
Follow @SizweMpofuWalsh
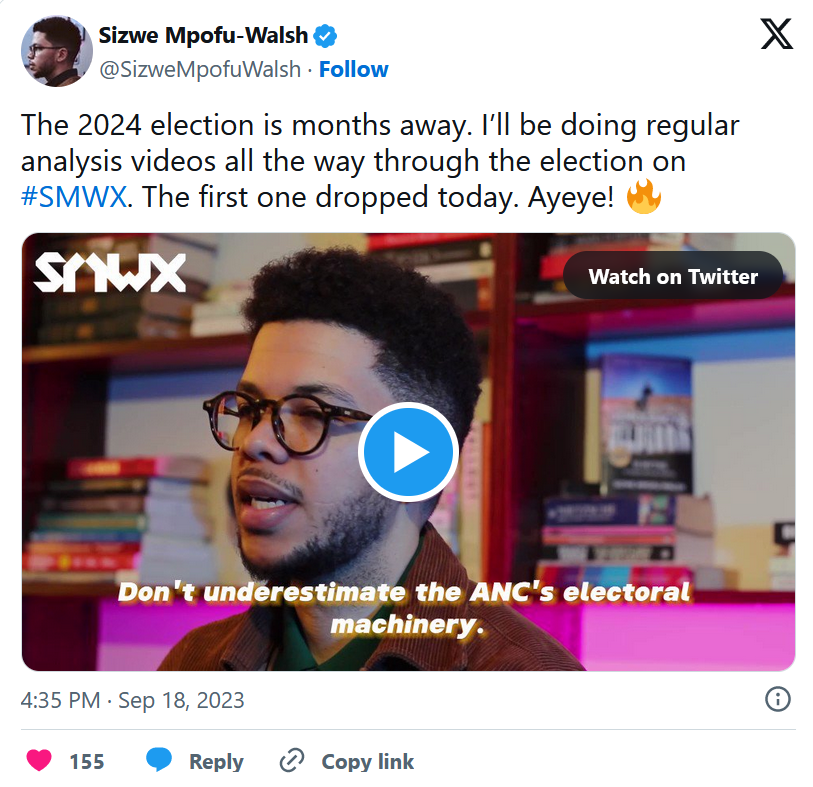(354, 69)
